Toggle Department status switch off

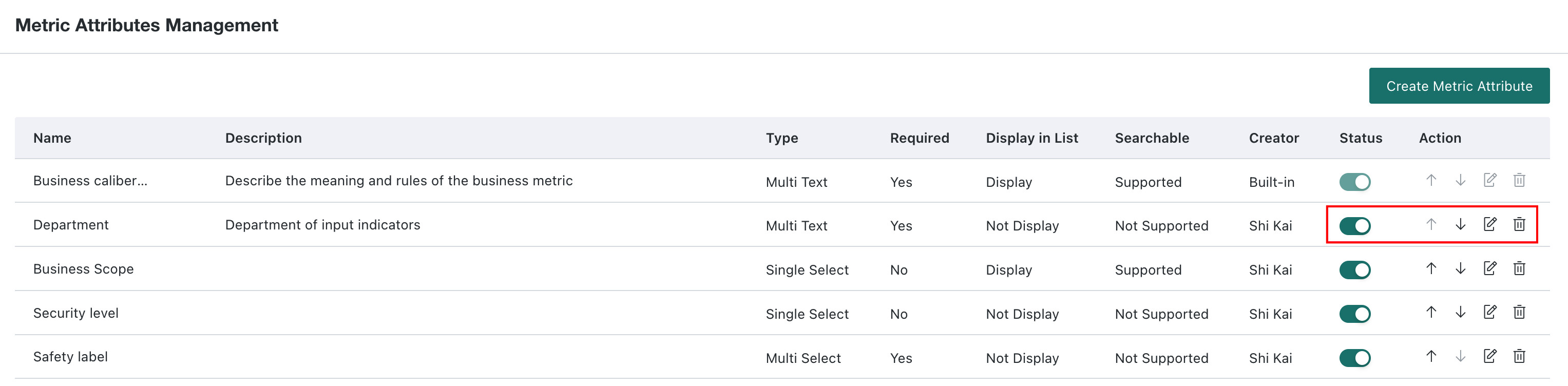pyautogui.click(x=1354, y=226)
